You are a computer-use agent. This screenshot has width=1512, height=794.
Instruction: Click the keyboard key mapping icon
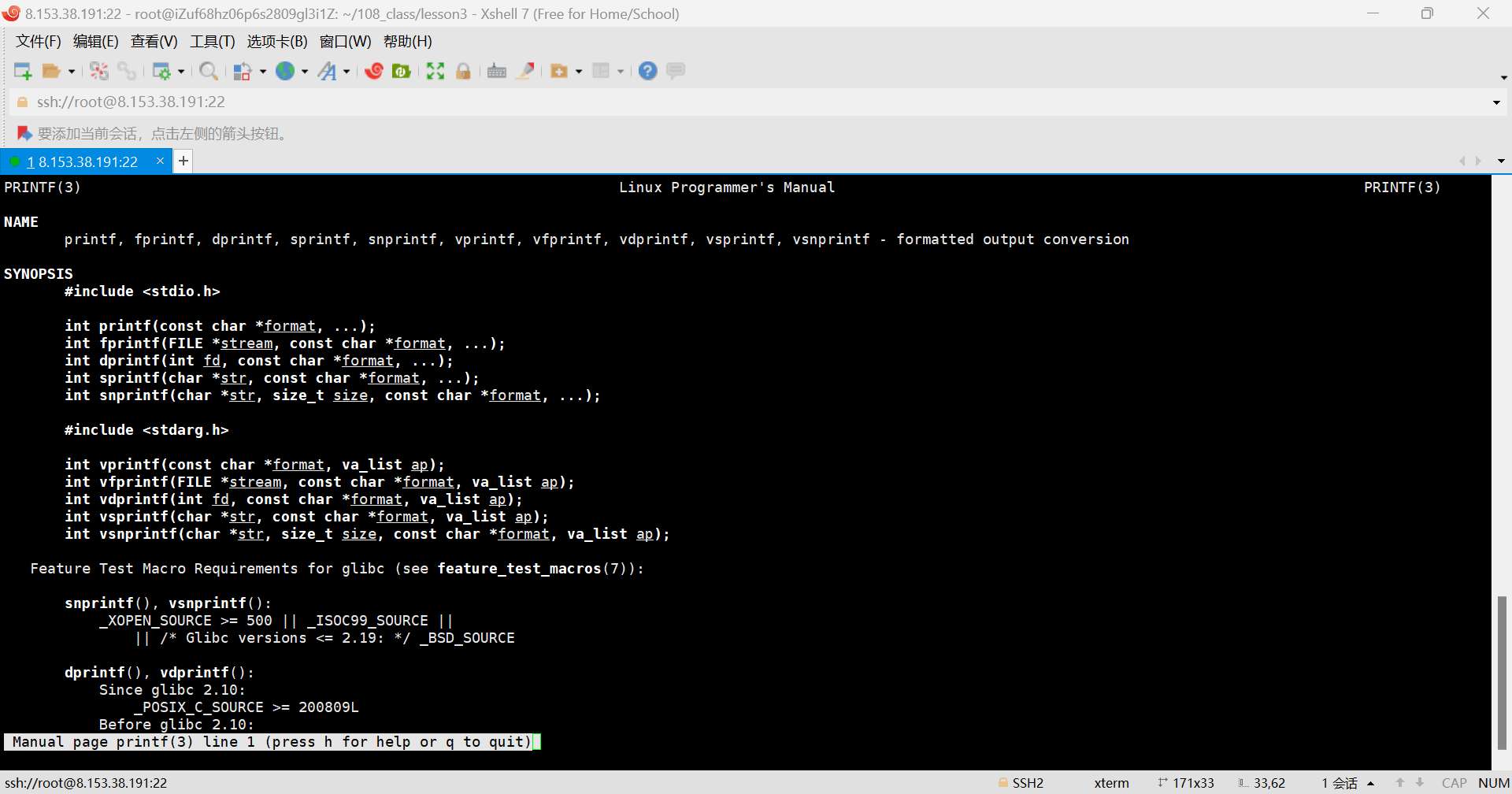click(x=497, y=72)
